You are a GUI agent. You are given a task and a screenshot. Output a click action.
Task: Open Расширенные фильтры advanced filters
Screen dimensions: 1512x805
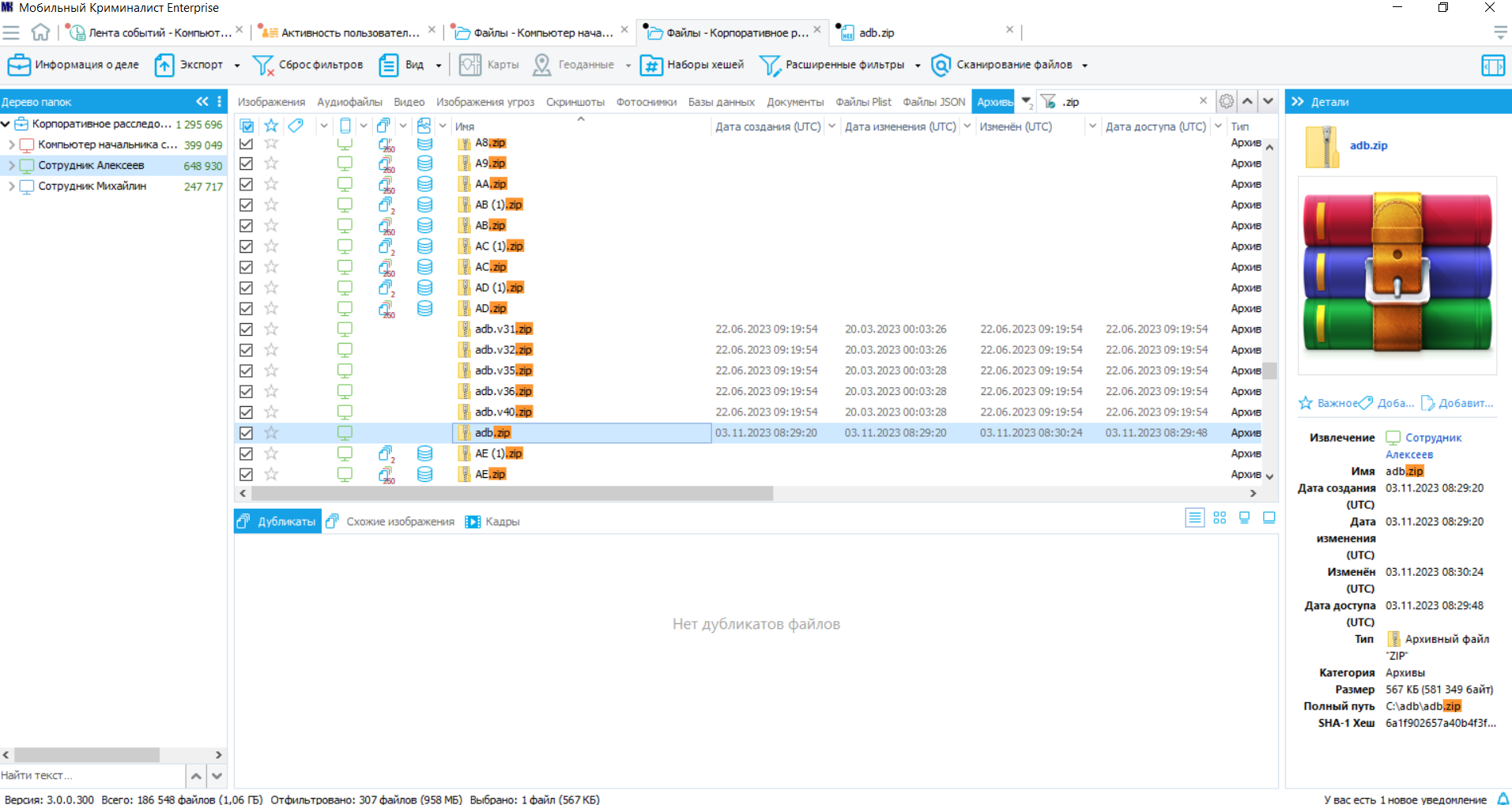tap(831, 65)
